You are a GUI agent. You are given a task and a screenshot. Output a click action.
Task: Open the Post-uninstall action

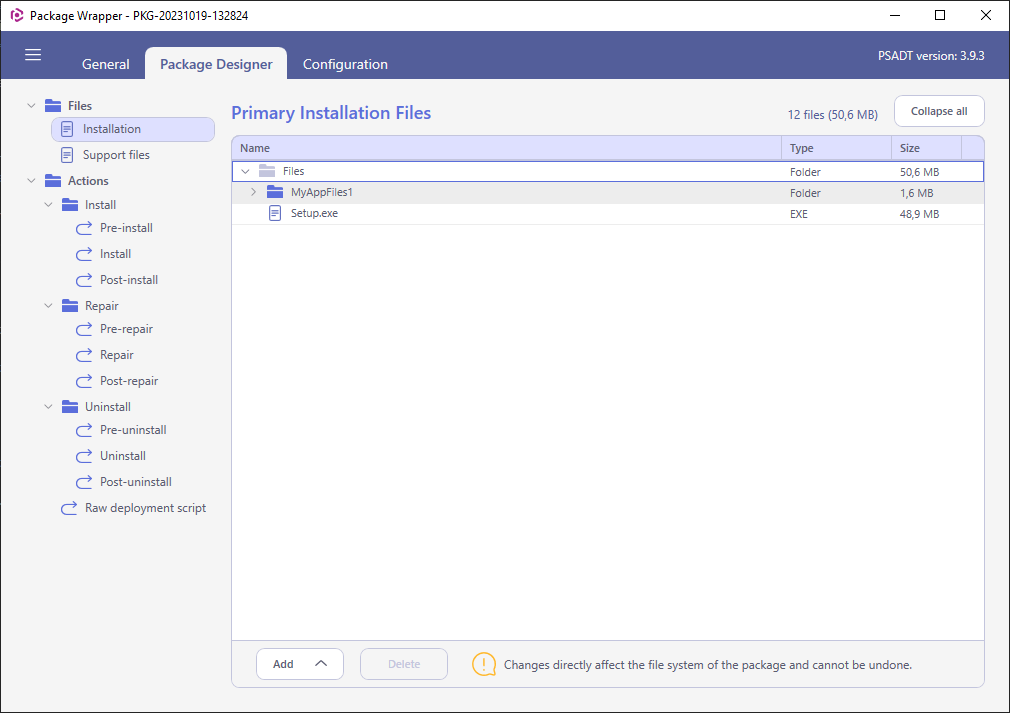pos(136,482)
